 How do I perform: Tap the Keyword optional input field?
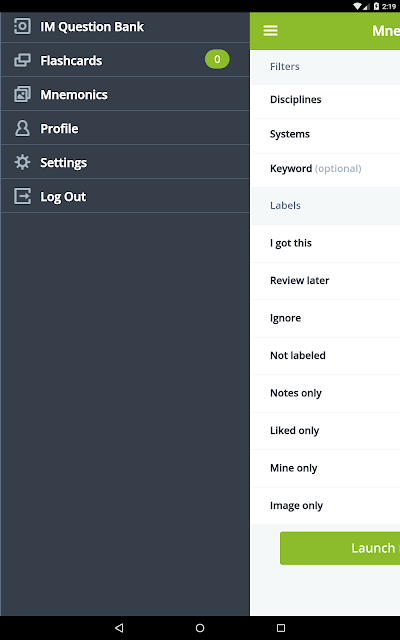tap(325, 169)
